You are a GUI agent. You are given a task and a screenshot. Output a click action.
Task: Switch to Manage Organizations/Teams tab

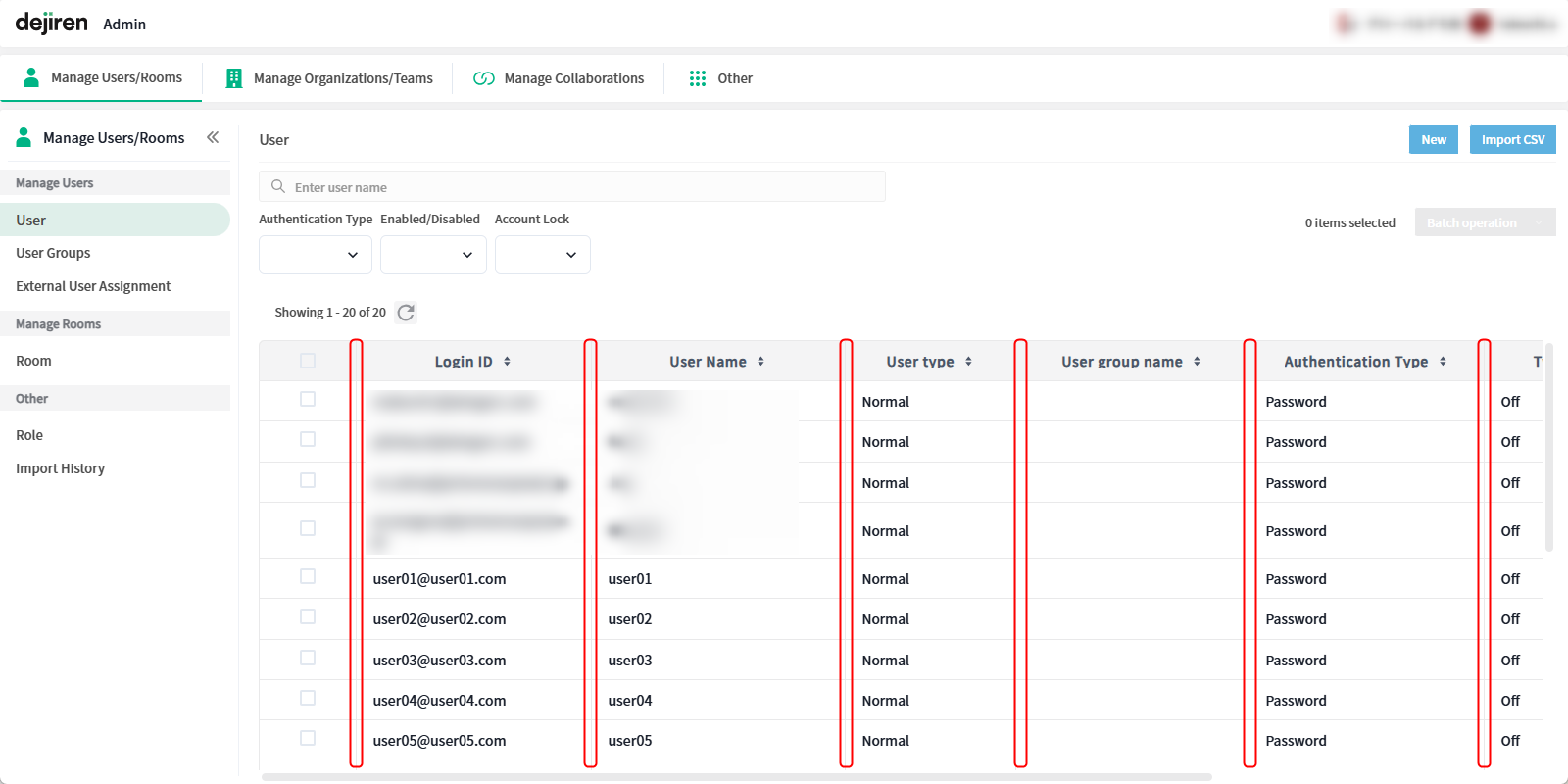(329, 78)
